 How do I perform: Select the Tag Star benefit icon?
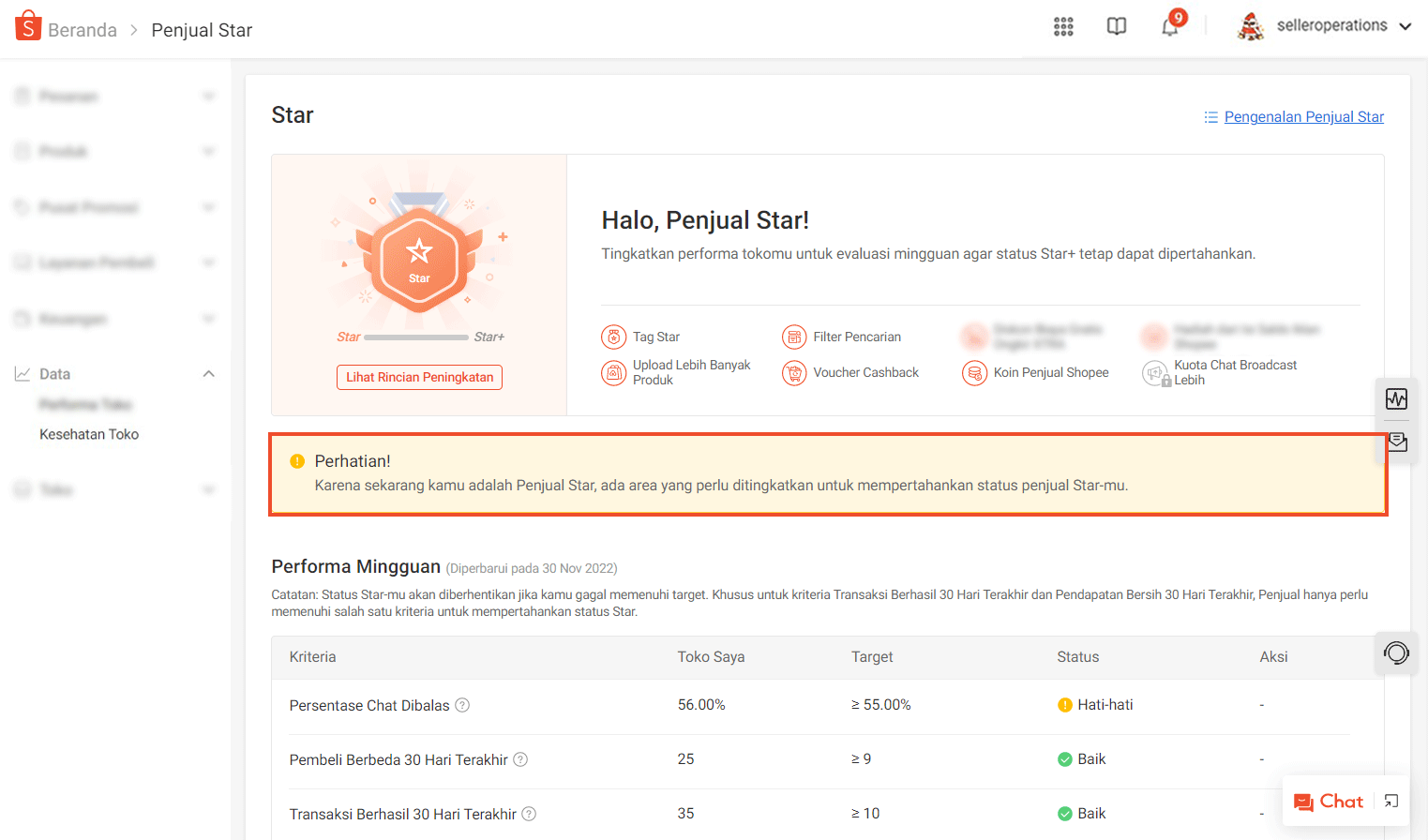(x=613, y=336)
